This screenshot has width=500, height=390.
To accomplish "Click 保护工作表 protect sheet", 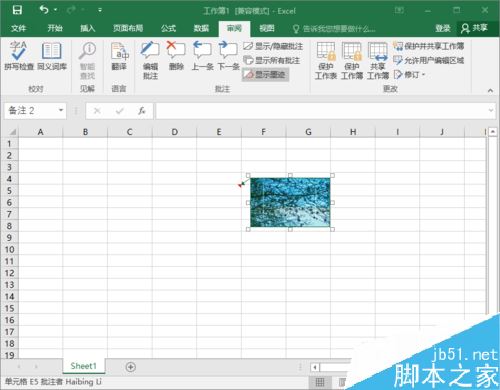I will tap(326, 60).
